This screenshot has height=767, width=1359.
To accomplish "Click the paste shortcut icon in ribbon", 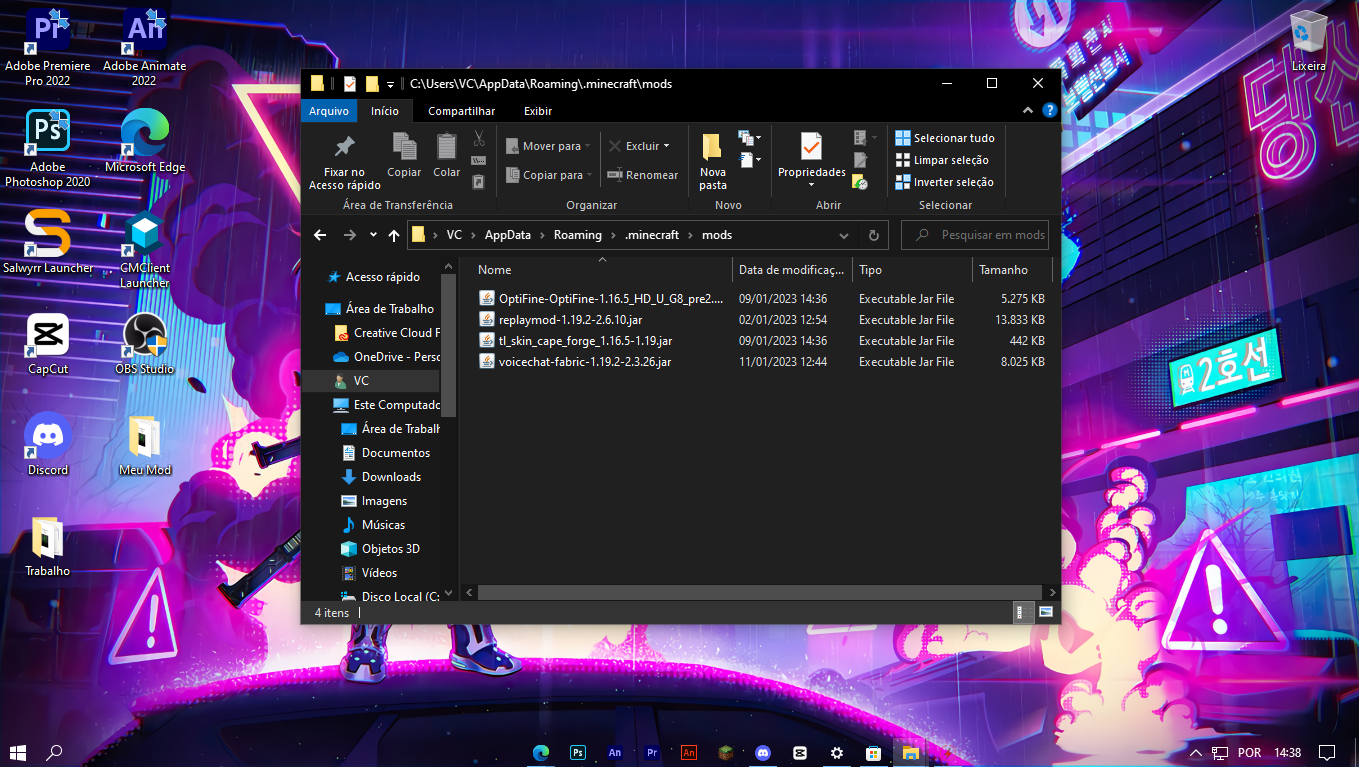I will pyautogui.click(x=479, y=182).
